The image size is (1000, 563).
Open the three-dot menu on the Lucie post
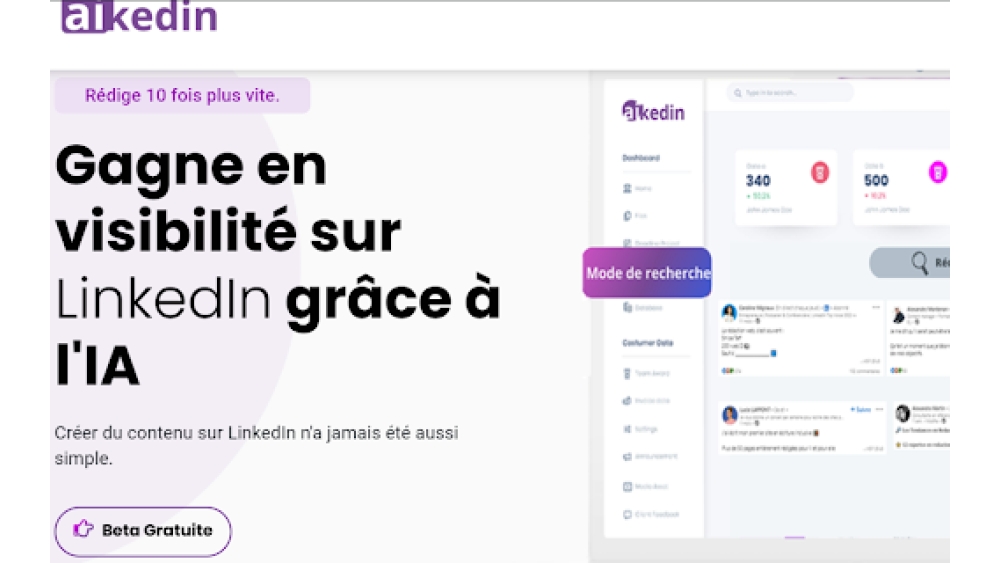tap(879, 409)
